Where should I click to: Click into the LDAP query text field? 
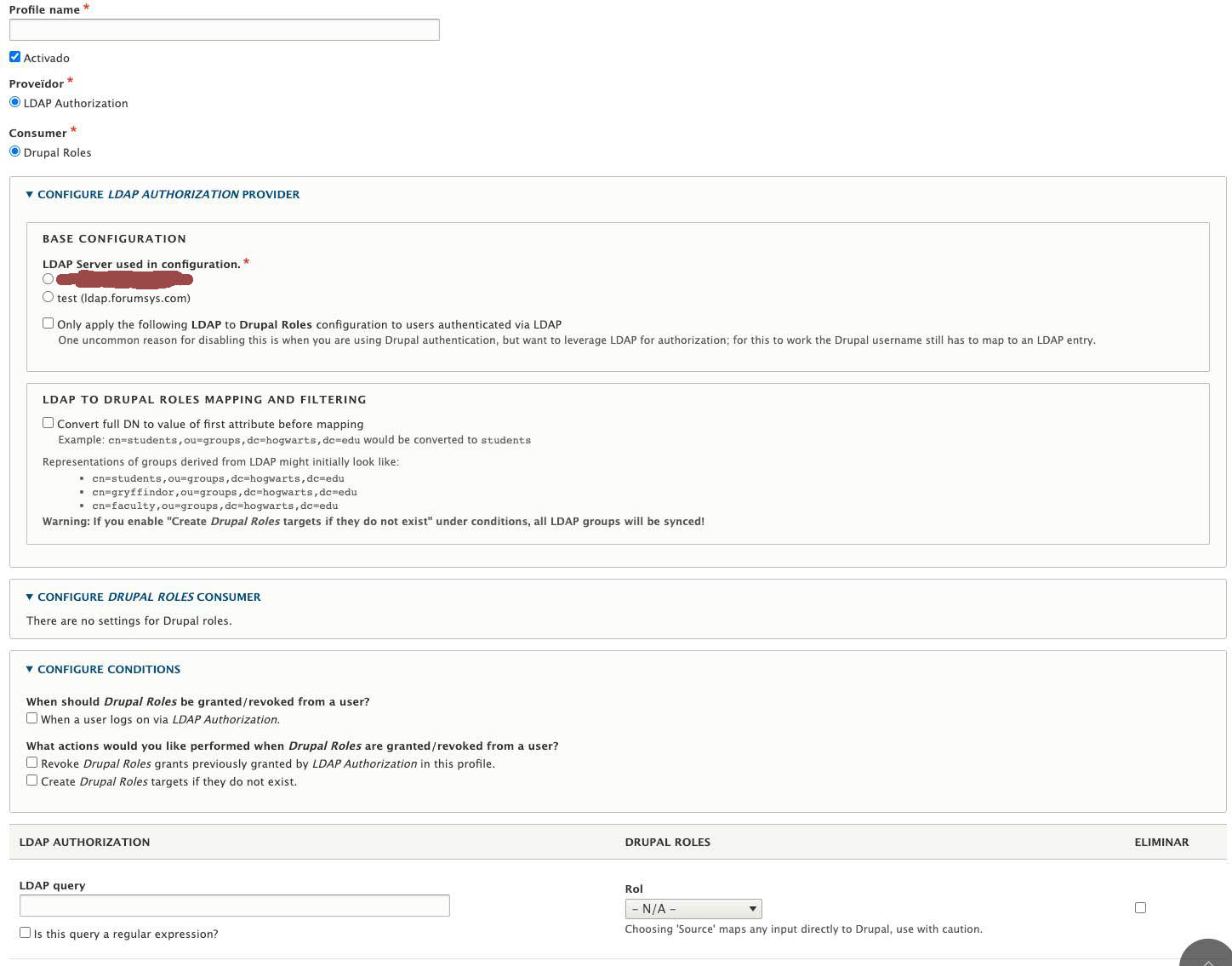pos(234,906)
